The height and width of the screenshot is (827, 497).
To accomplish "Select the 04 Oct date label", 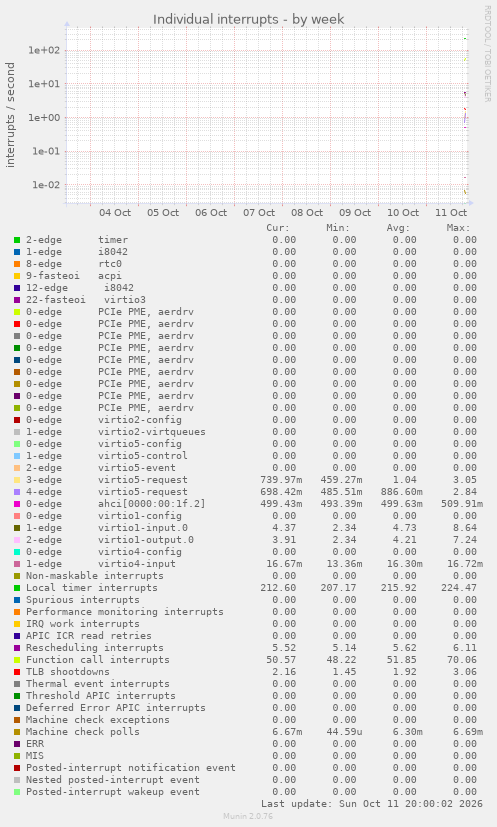I will [x=115, y=213].
